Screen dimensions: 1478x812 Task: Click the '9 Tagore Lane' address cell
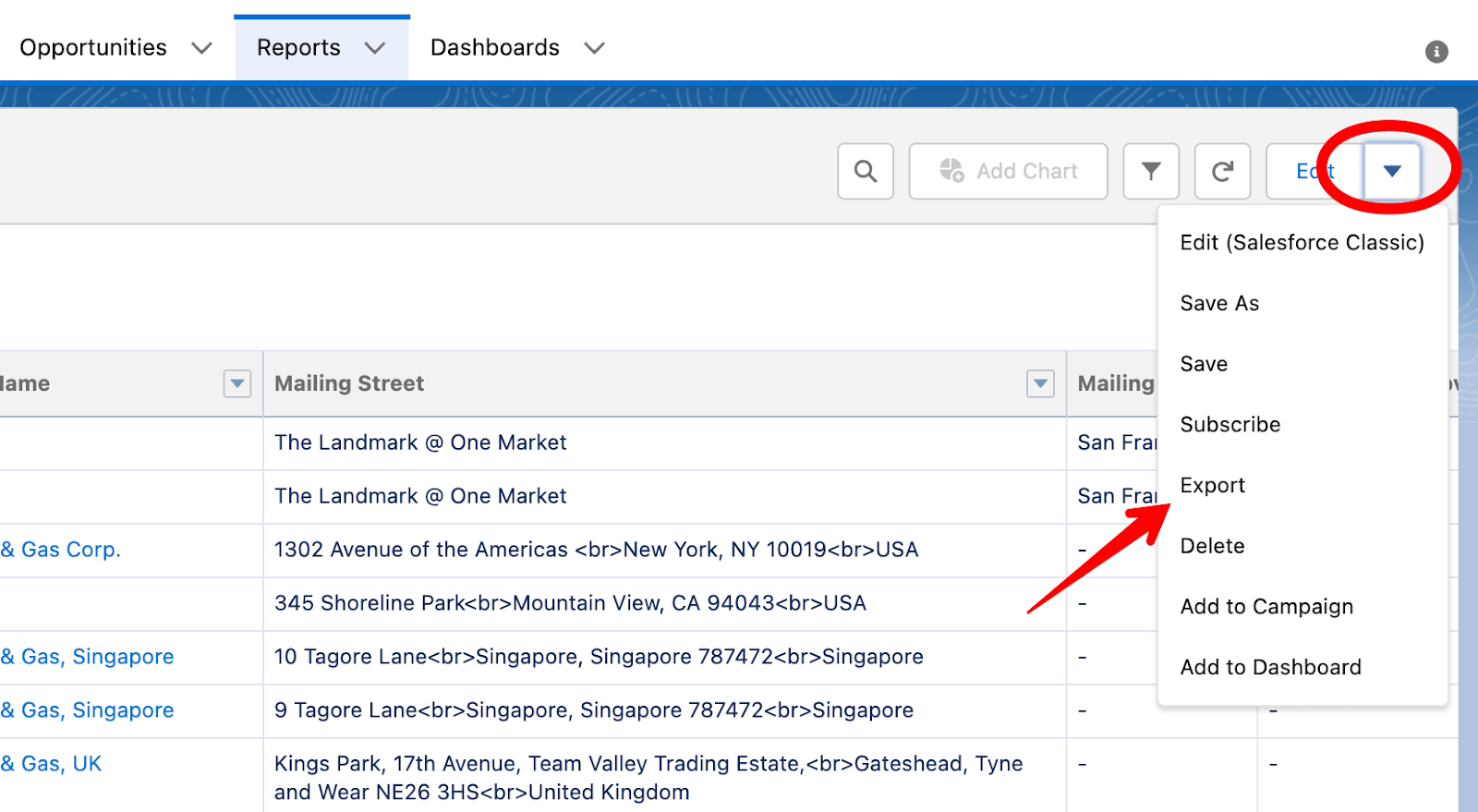(665, 711)
